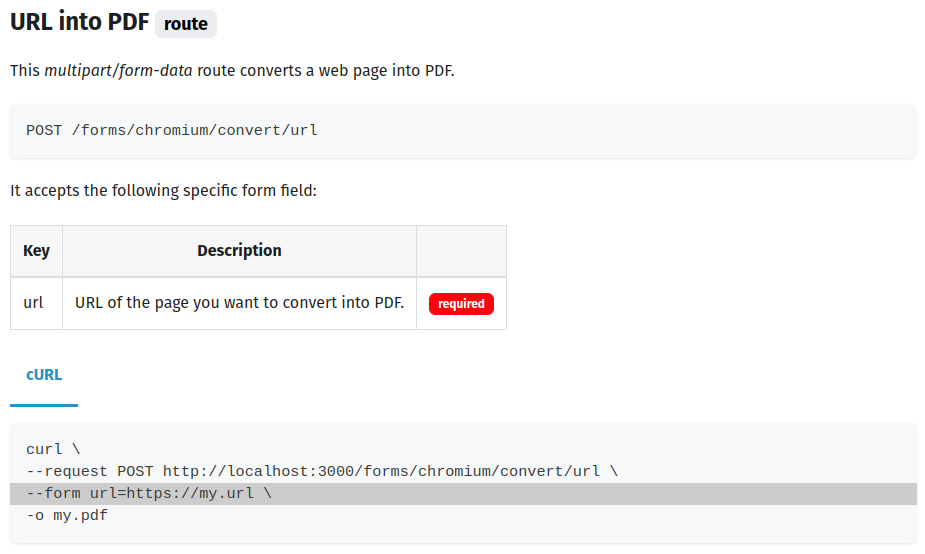Click the "It accepts the following" sentence
The image size is (925, 554).
point(163,190)
